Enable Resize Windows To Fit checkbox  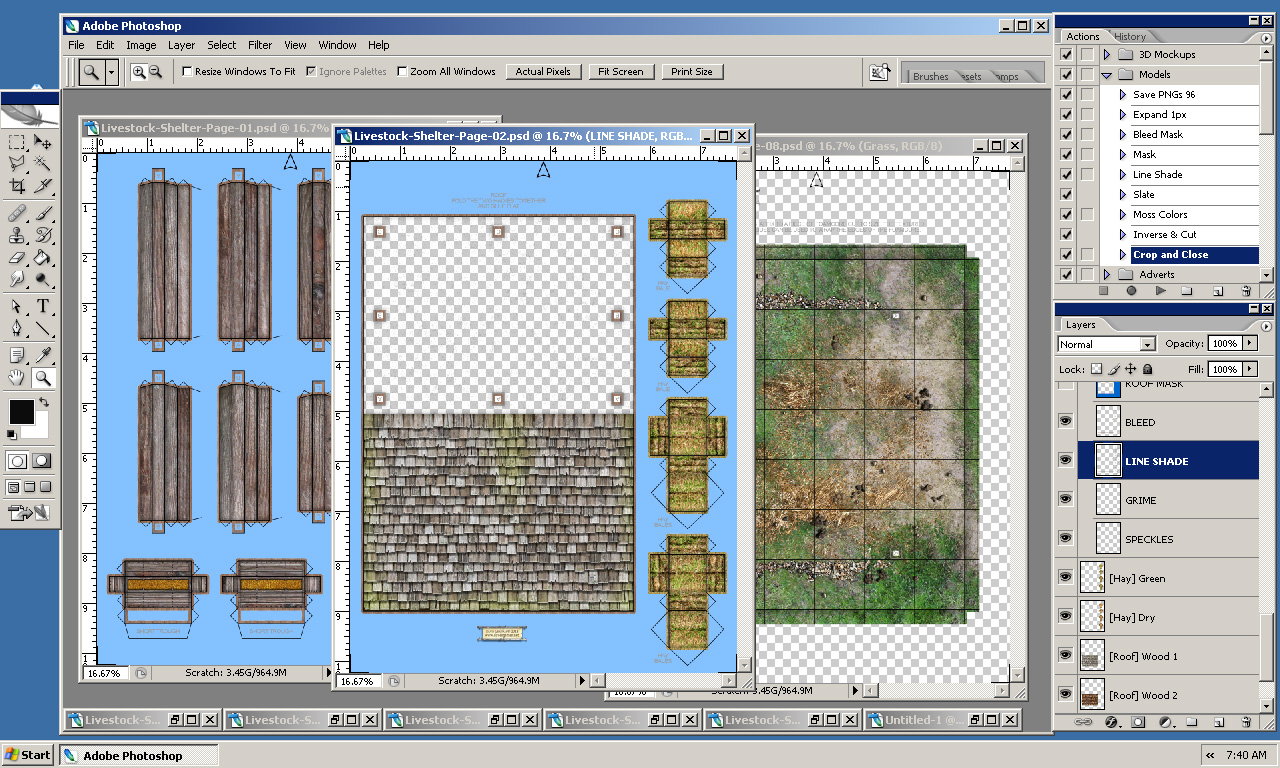tap(187, 72)
